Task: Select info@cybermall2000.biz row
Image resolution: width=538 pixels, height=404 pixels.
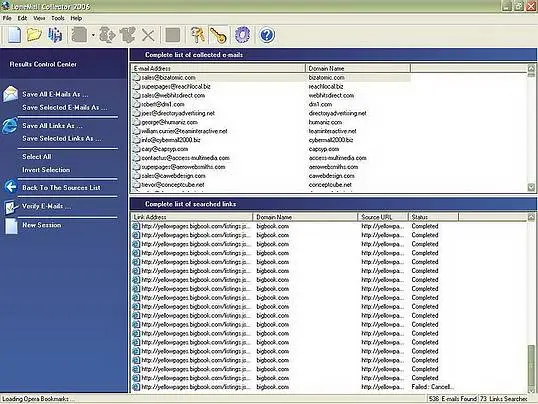Action: pyautogui.click(x=271, y=140)
